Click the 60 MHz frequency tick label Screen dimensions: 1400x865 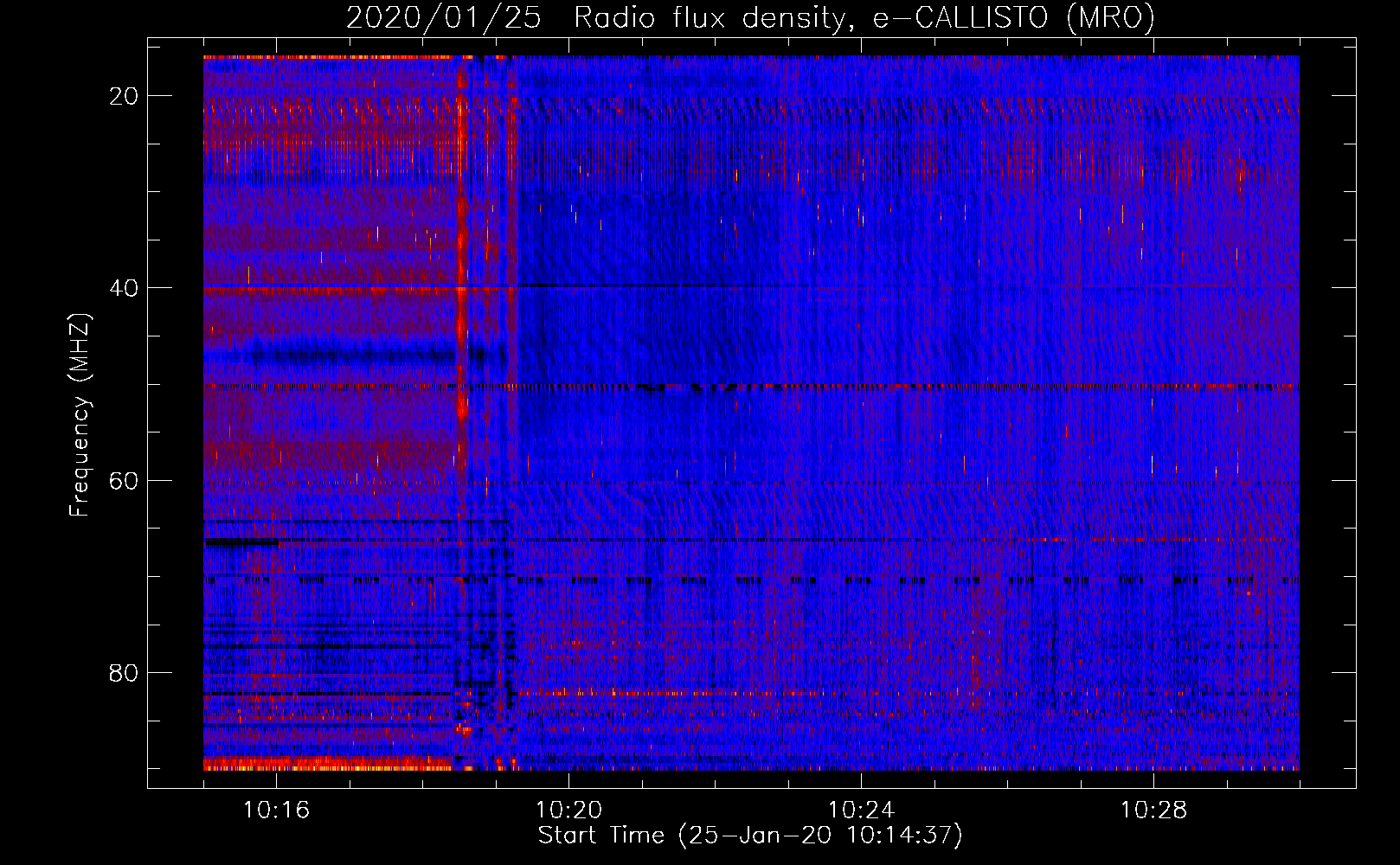click(124, 480)
